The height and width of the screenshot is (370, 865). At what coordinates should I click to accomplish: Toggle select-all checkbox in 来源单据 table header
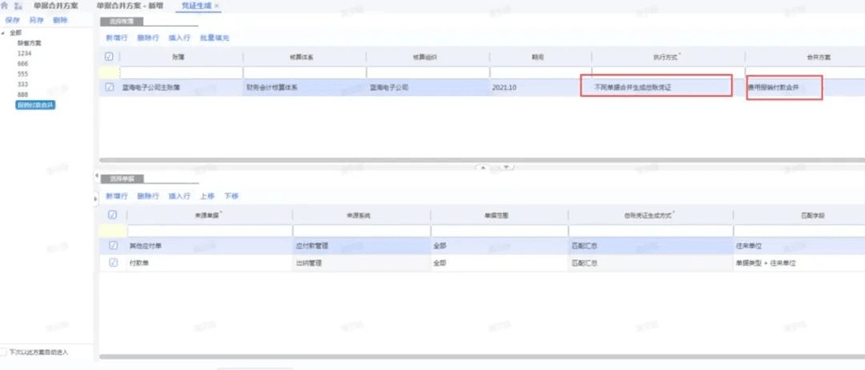pyautogui.click(x=113, y=215)
